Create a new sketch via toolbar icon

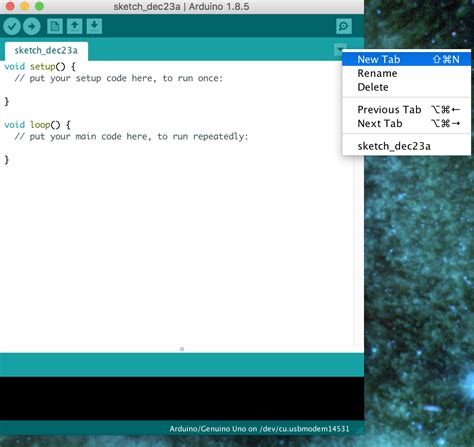point(55,26)
